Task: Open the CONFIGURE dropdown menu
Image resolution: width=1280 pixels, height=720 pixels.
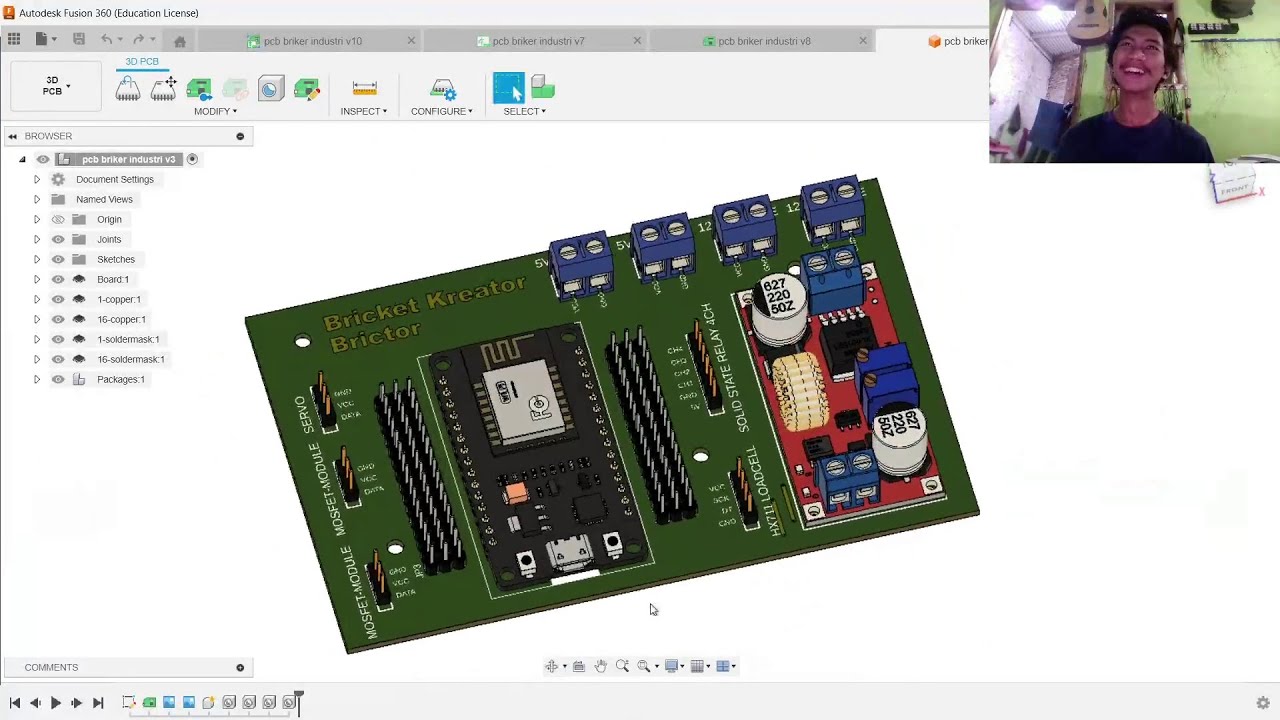Action: point(442,111)
